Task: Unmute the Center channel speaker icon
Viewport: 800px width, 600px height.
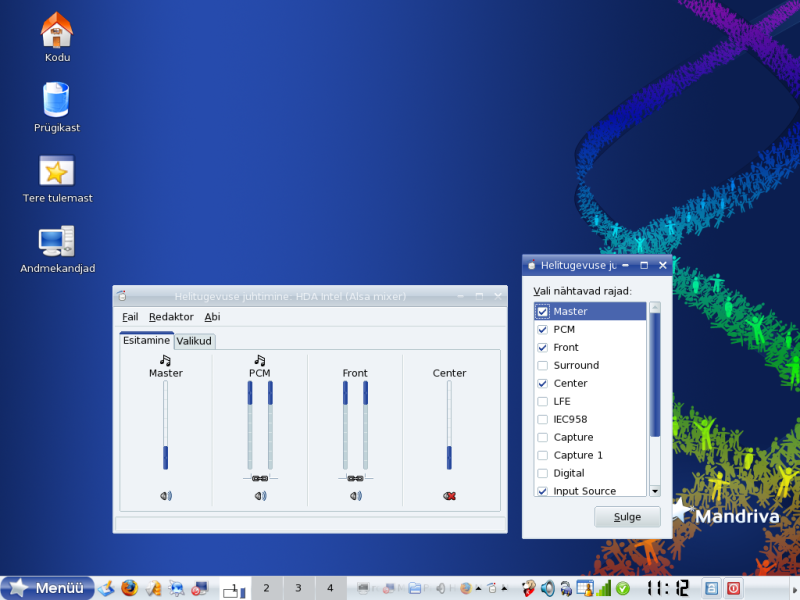Action: 449,495
